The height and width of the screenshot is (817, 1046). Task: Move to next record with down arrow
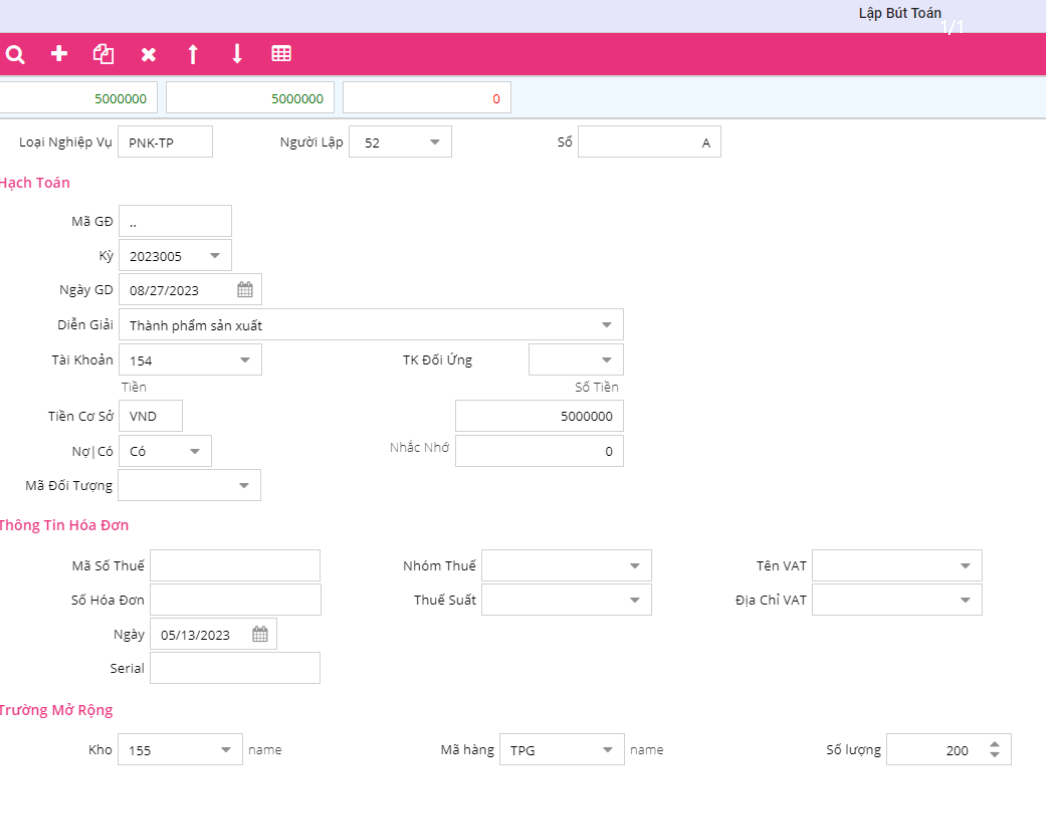237,54
